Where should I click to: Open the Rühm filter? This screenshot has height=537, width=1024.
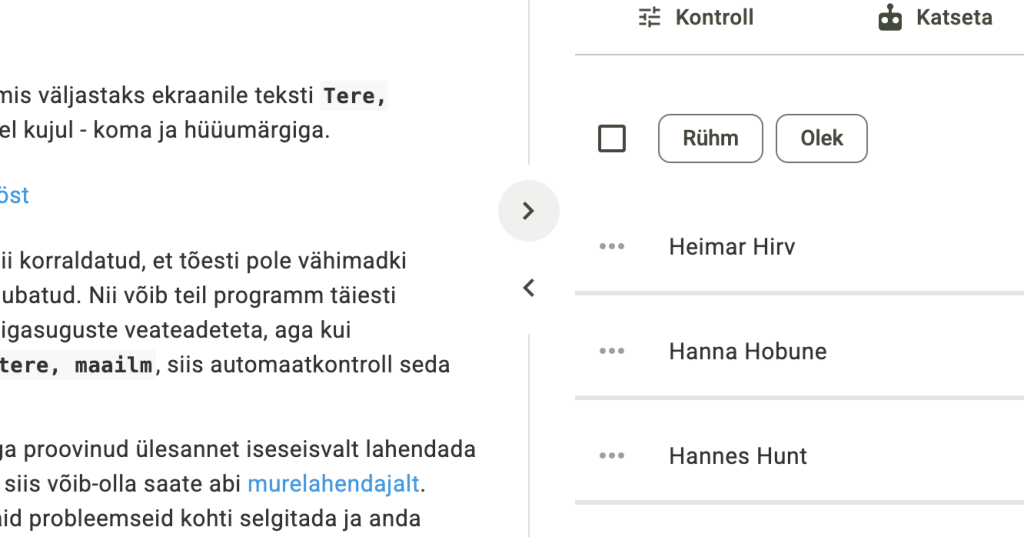coord(710,138)
